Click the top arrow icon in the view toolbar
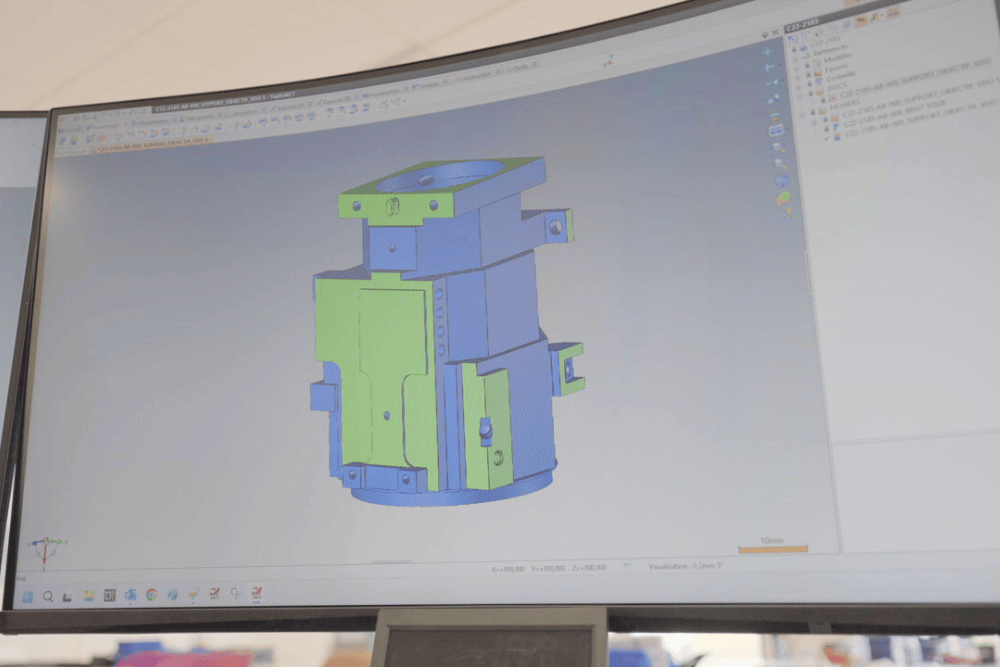Image resolution: width=1000 pixels, height=667 pixels. point(768,51)
